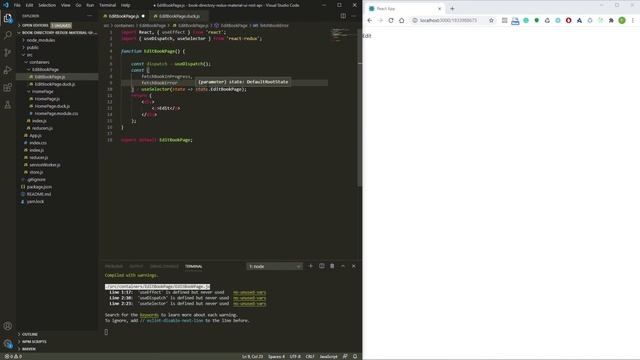
Task: Open the Extensions view
Action: [8, 88]
